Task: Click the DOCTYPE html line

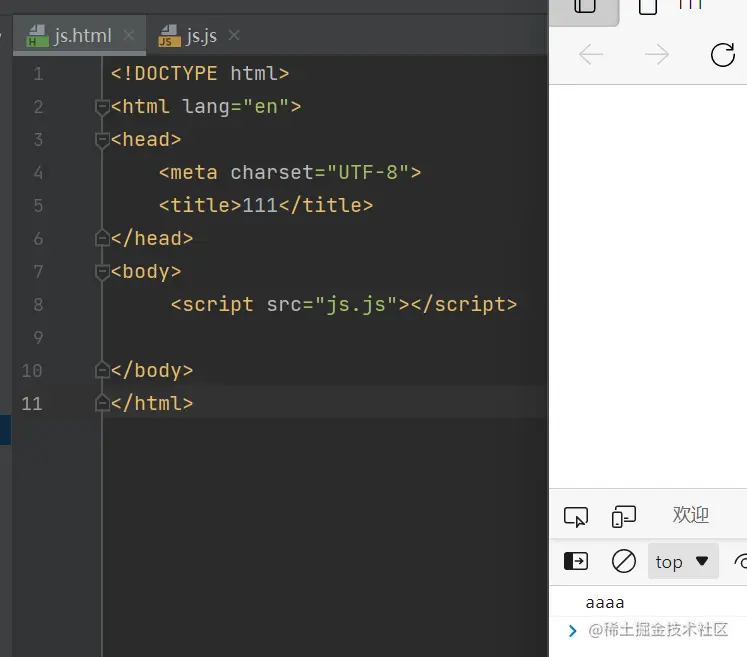Action: (200, 74)
